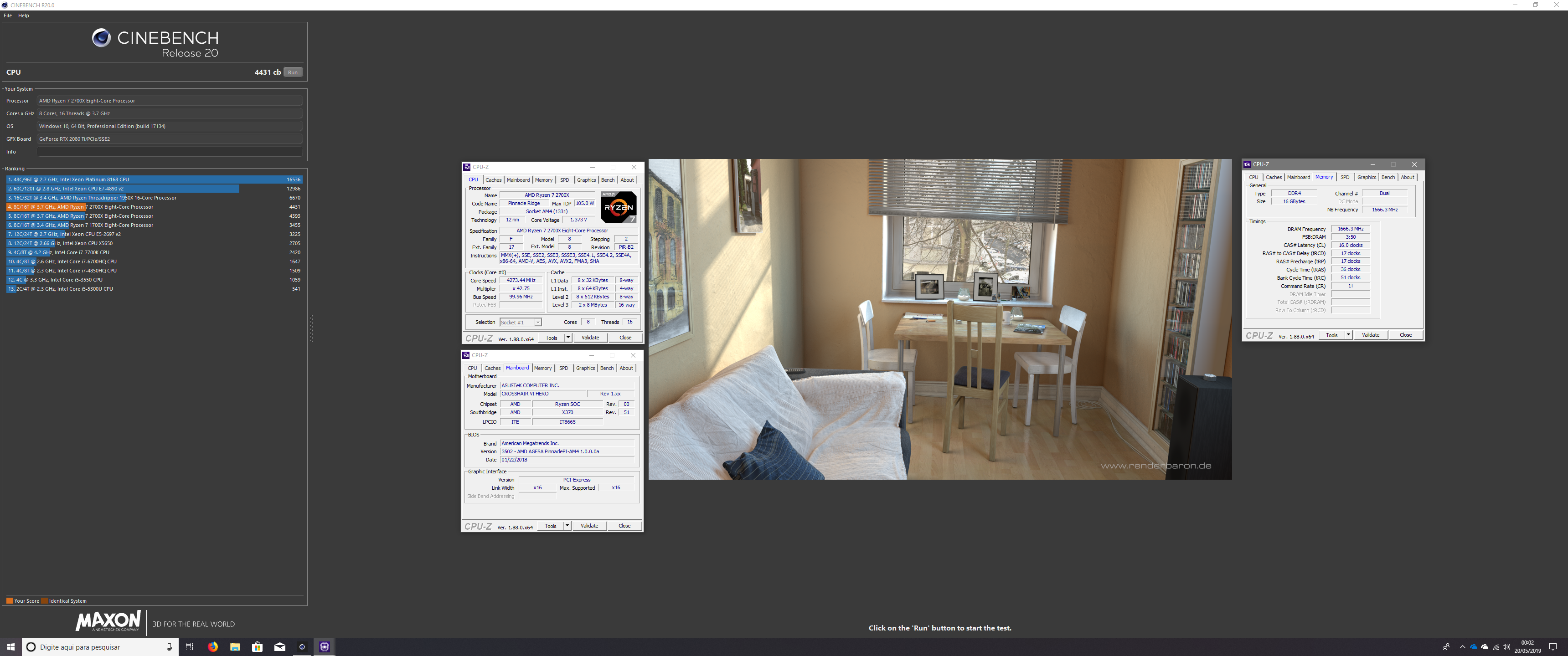Click Validate in Memory CPU-Z window
The height and width of the screenshot is (656, 1568).
(x=1371, y=335)
